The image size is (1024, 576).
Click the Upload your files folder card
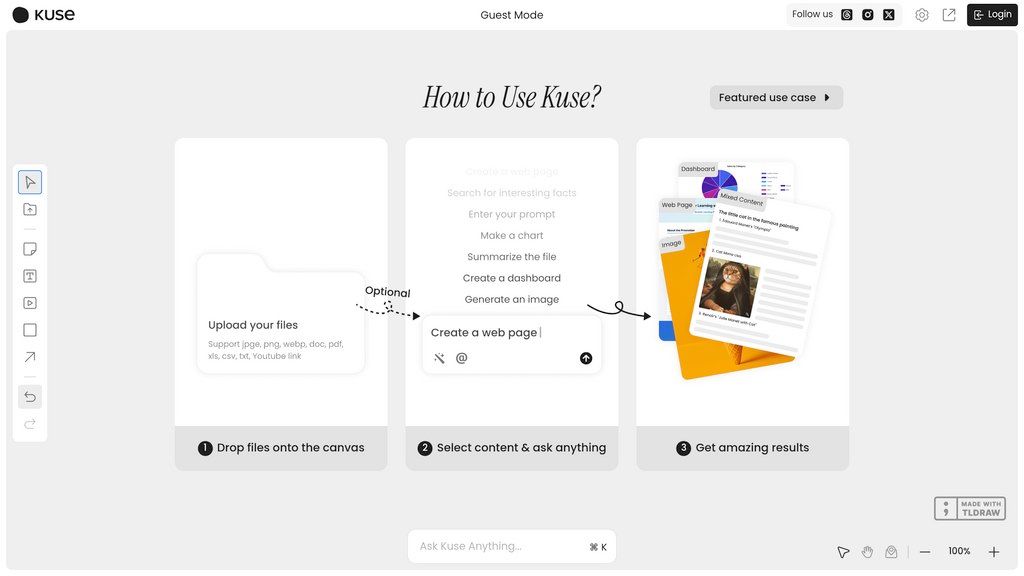point(281,314)
